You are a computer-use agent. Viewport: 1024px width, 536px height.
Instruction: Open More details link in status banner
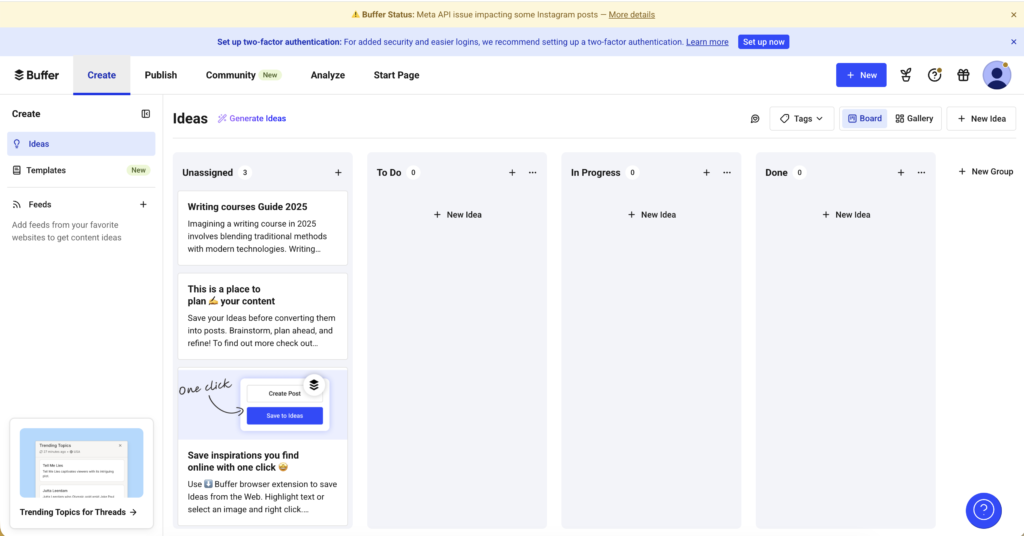pos(631,15)
